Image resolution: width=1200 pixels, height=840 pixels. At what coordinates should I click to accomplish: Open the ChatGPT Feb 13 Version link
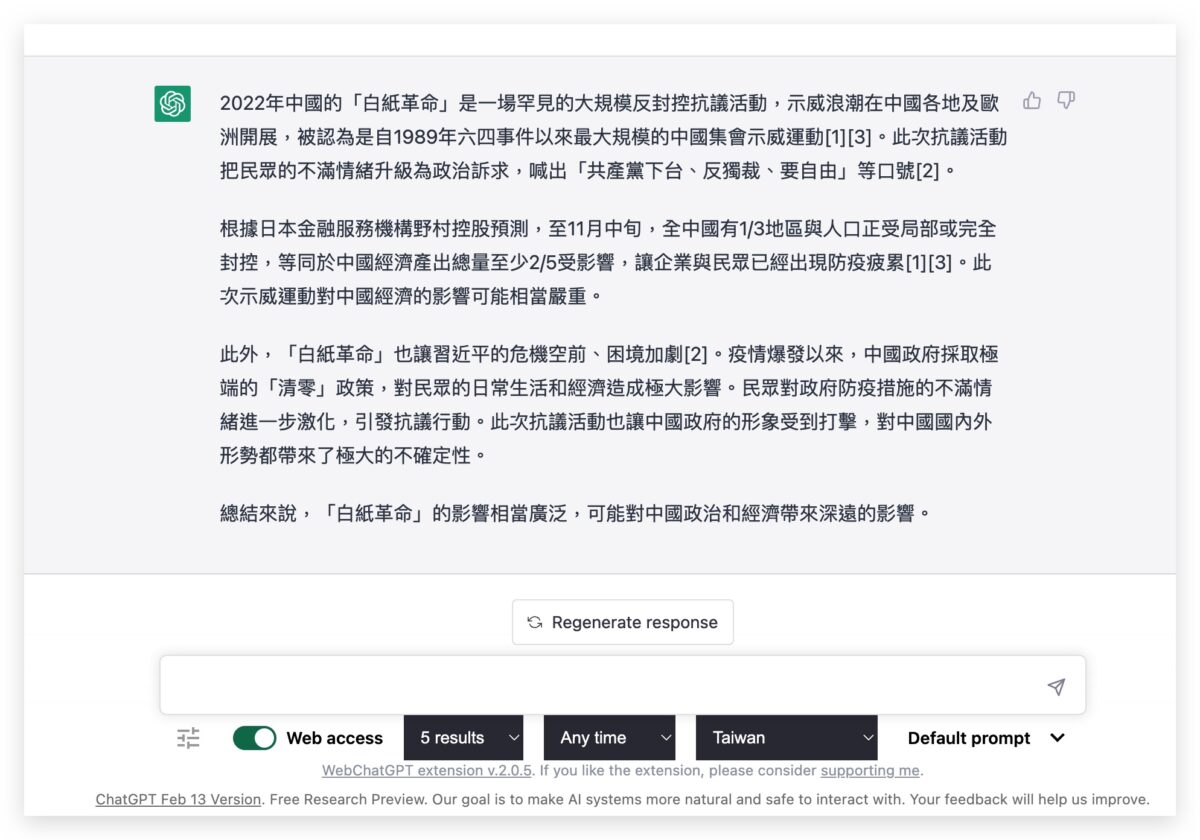point(179,799)
